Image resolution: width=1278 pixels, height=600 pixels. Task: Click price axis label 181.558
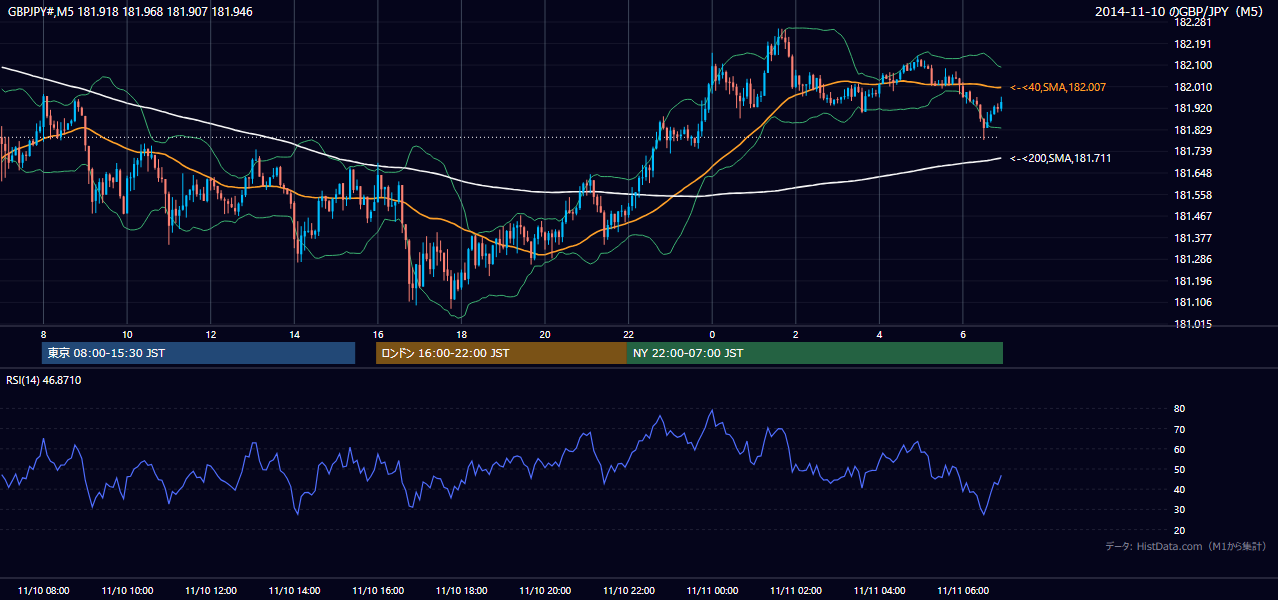(1193, 195)
